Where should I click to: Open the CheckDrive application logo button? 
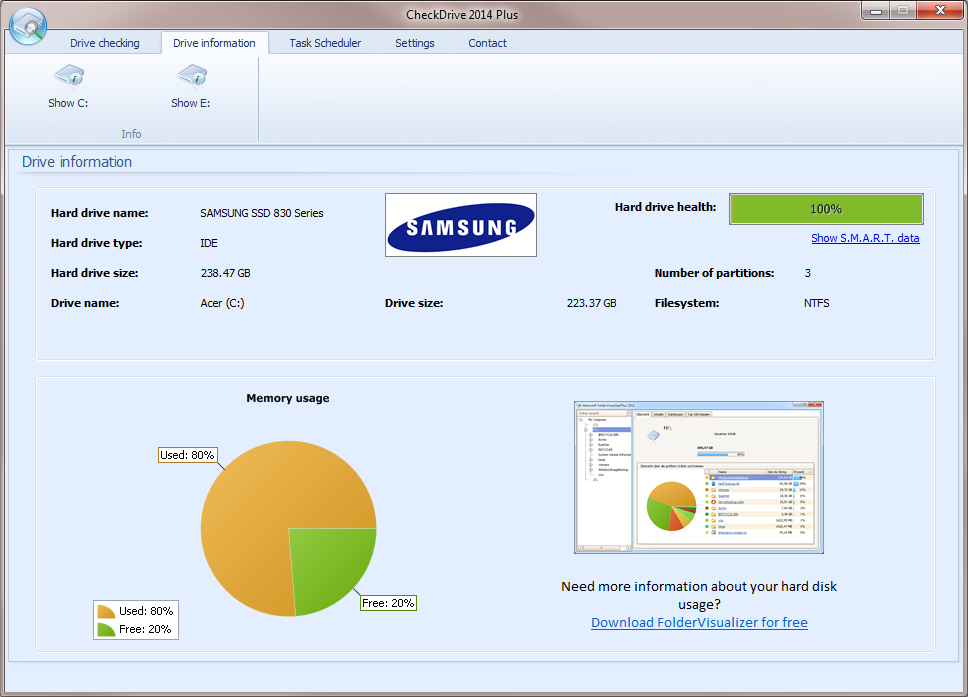tap(28, 24)
